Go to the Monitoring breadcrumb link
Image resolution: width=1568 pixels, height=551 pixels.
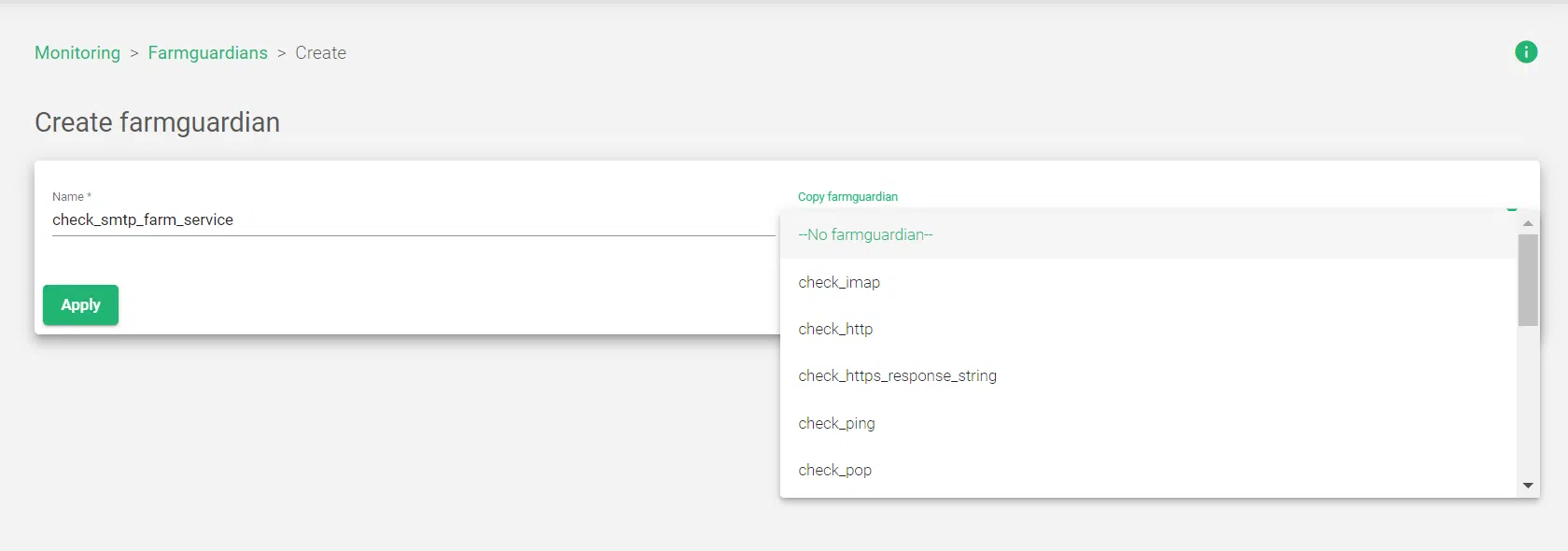[x=77, y=53]
